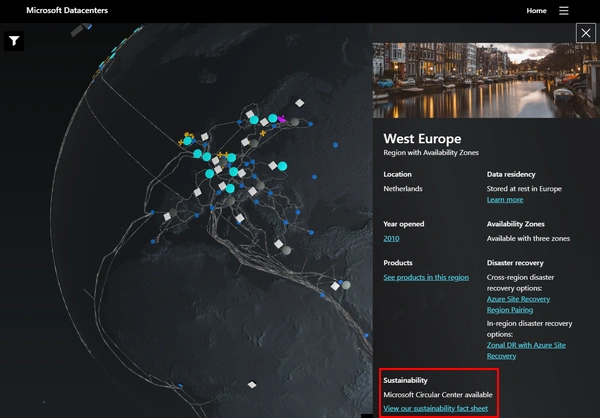This screenshot has width=600, height=418.
Task: Click the Location label
Action: click(x=398, y=174)
